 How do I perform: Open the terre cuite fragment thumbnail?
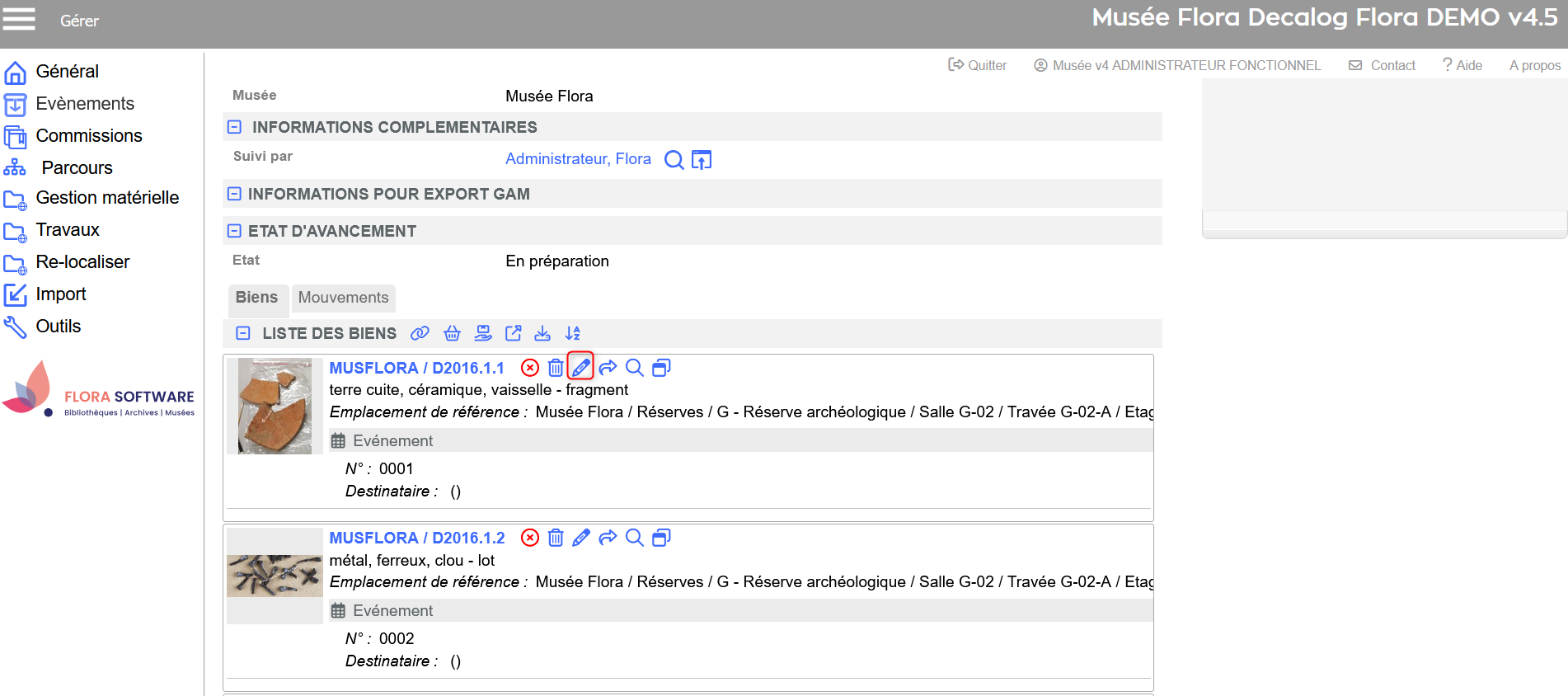[x=275, y=406]
